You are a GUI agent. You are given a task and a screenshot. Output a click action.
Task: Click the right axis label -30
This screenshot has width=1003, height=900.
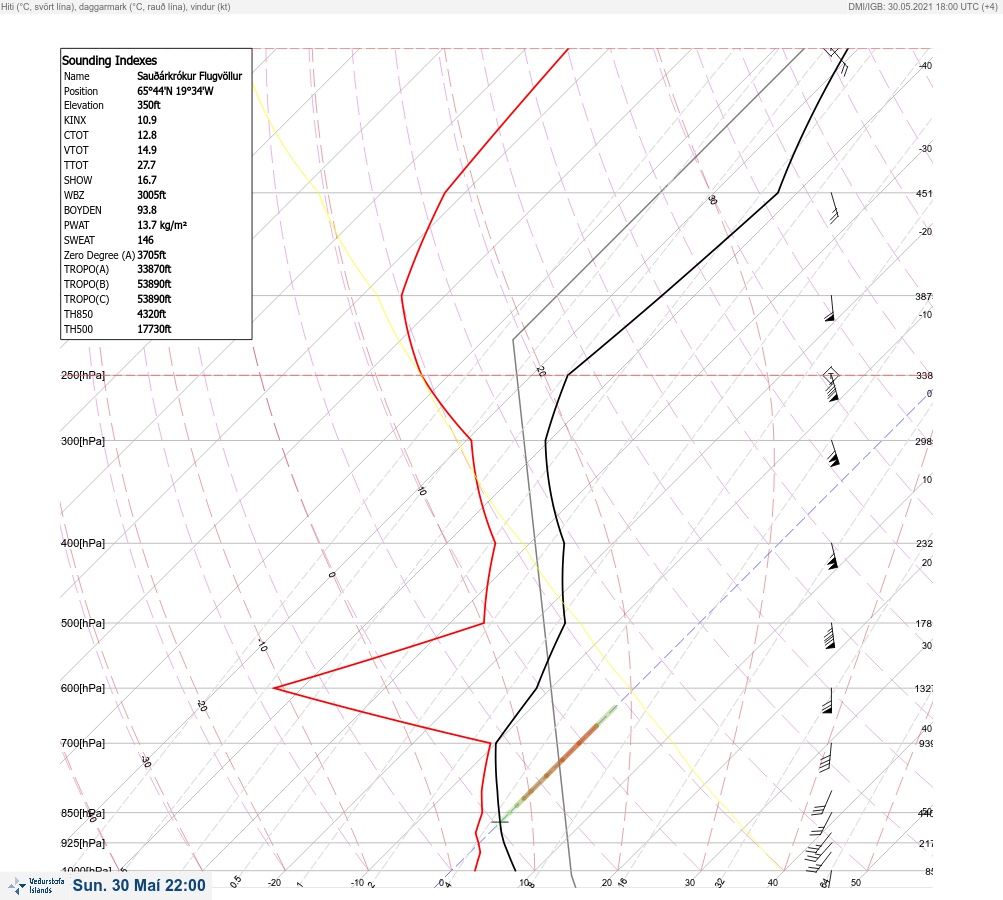coord(925,148)
